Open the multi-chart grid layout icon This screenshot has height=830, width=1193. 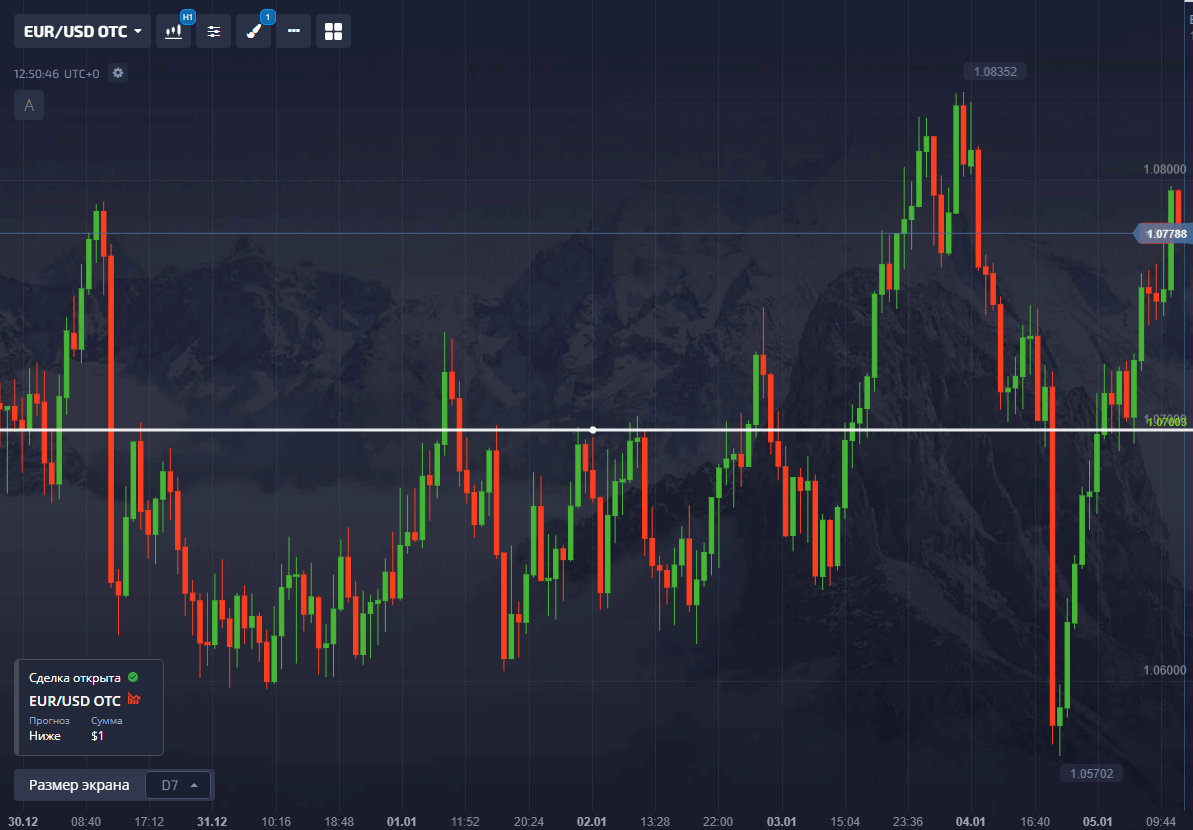coord(333,31)
